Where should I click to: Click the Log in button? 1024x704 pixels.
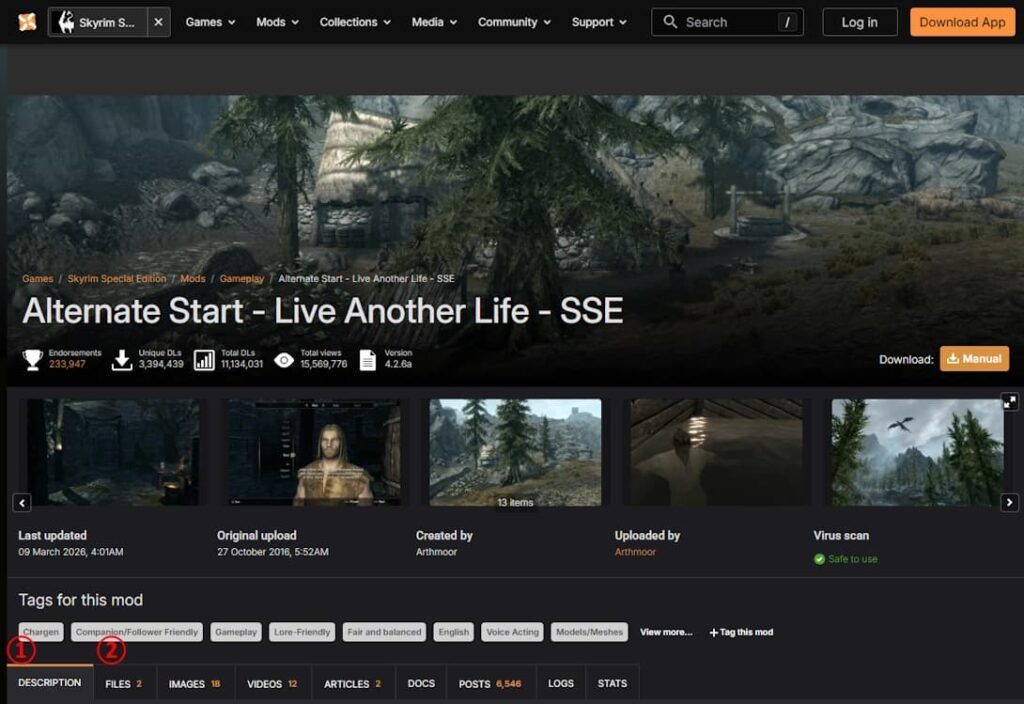pyautogui.click(x=859, y=22)
